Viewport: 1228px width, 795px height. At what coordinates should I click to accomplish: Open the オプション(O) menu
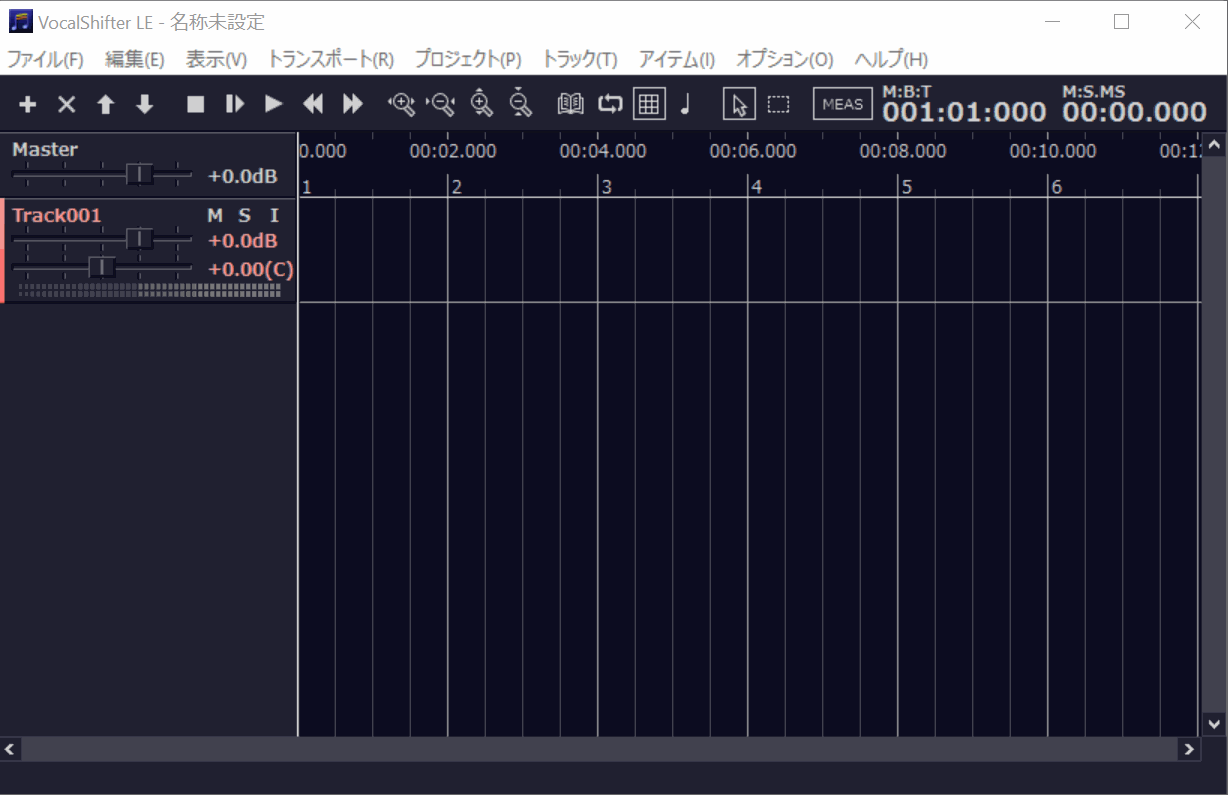click(x=785, y=60)
